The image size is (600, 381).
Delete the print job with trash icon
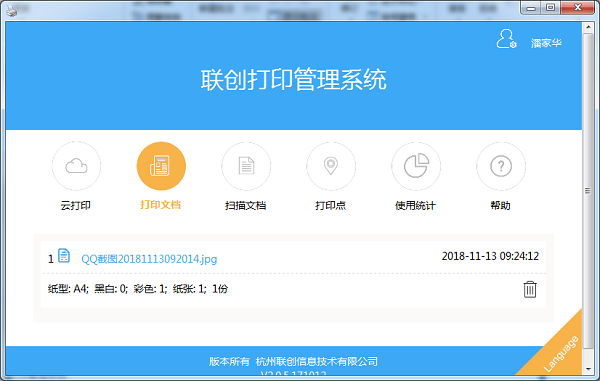click(x=530, y=289)
